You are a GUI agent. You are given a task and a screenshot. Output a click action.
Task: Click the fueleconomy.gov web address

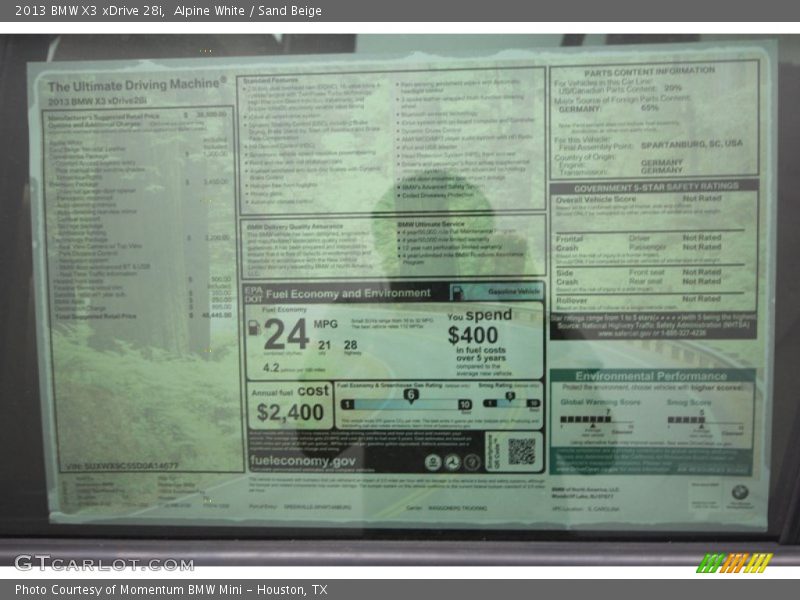point(302,460)
